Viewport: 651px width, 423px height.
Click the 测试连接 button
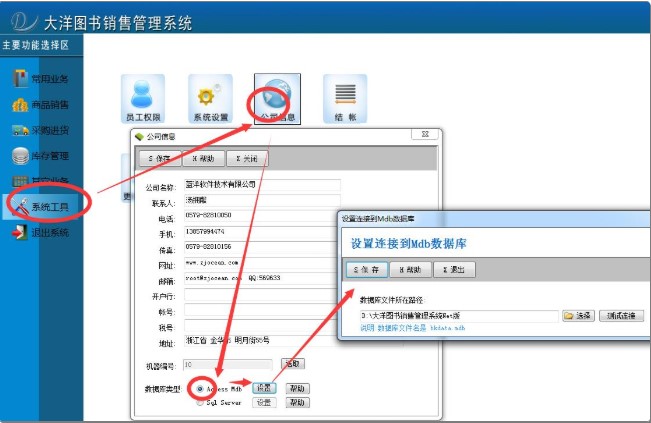(622, 316)
